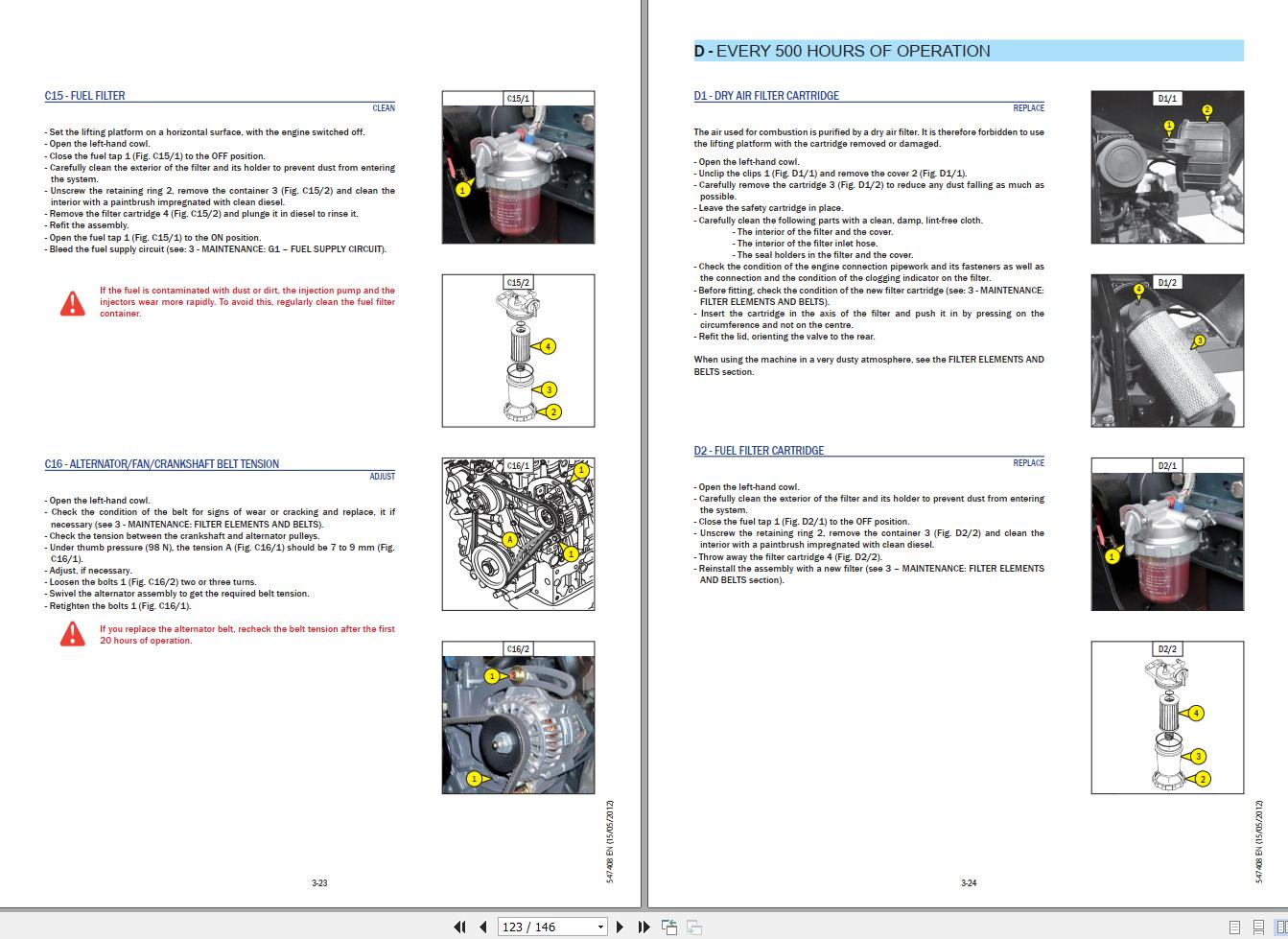Viewport: 1288px width, 939px height.
Task: Click the D2/2 filter exploded diagram
Action: coord(1167,717)
